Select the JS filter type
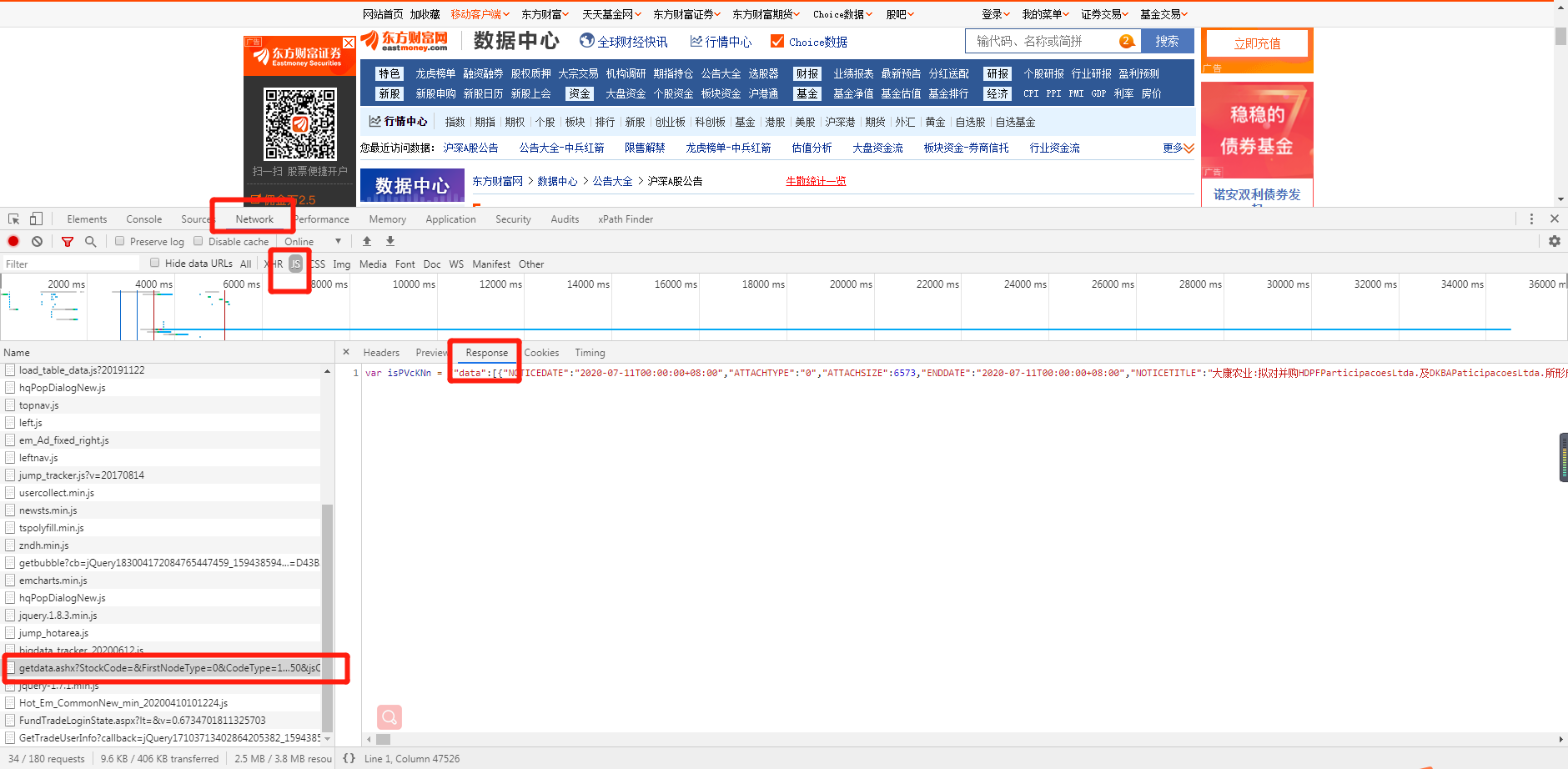Image resolution: width=1568 pixels, height=769 pixels. (295, 264)
